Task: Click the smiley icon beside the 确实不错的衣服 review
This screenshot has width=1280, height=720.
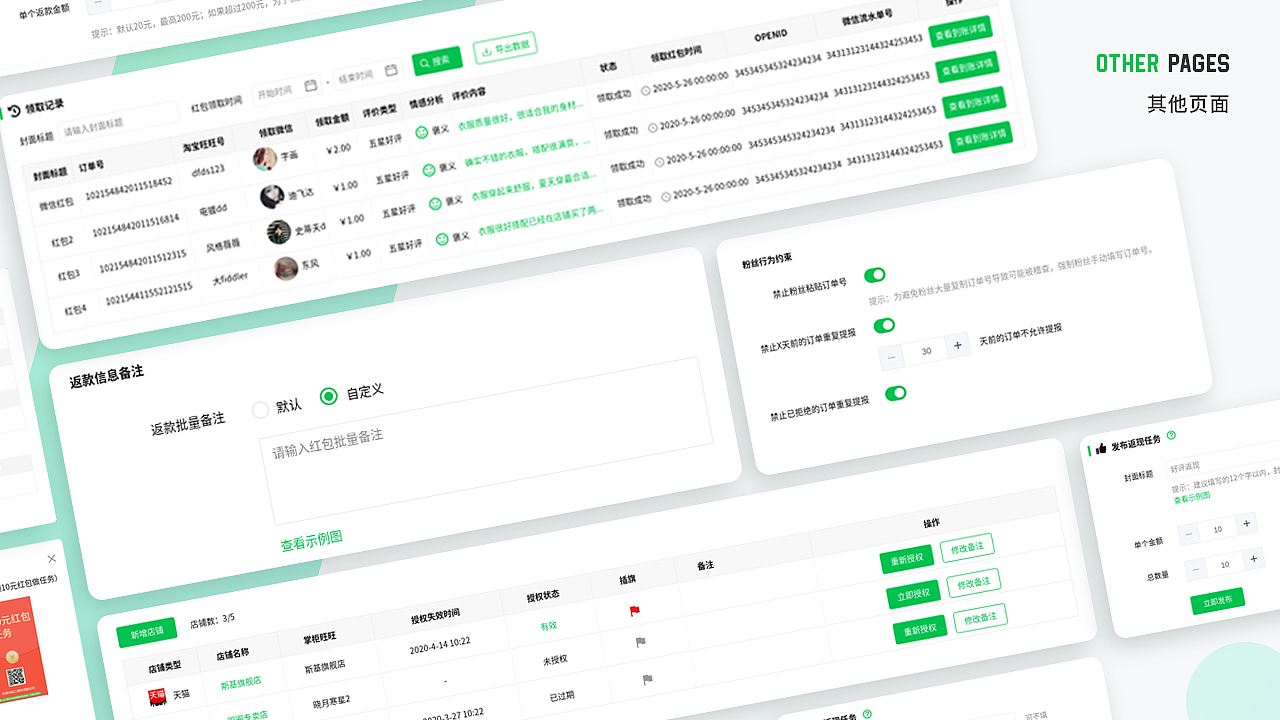Action: [x=429, y=170]
